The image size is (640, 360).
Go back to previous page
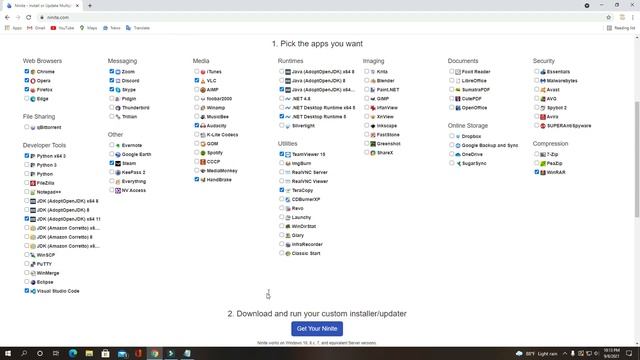[x=7, y=17]
